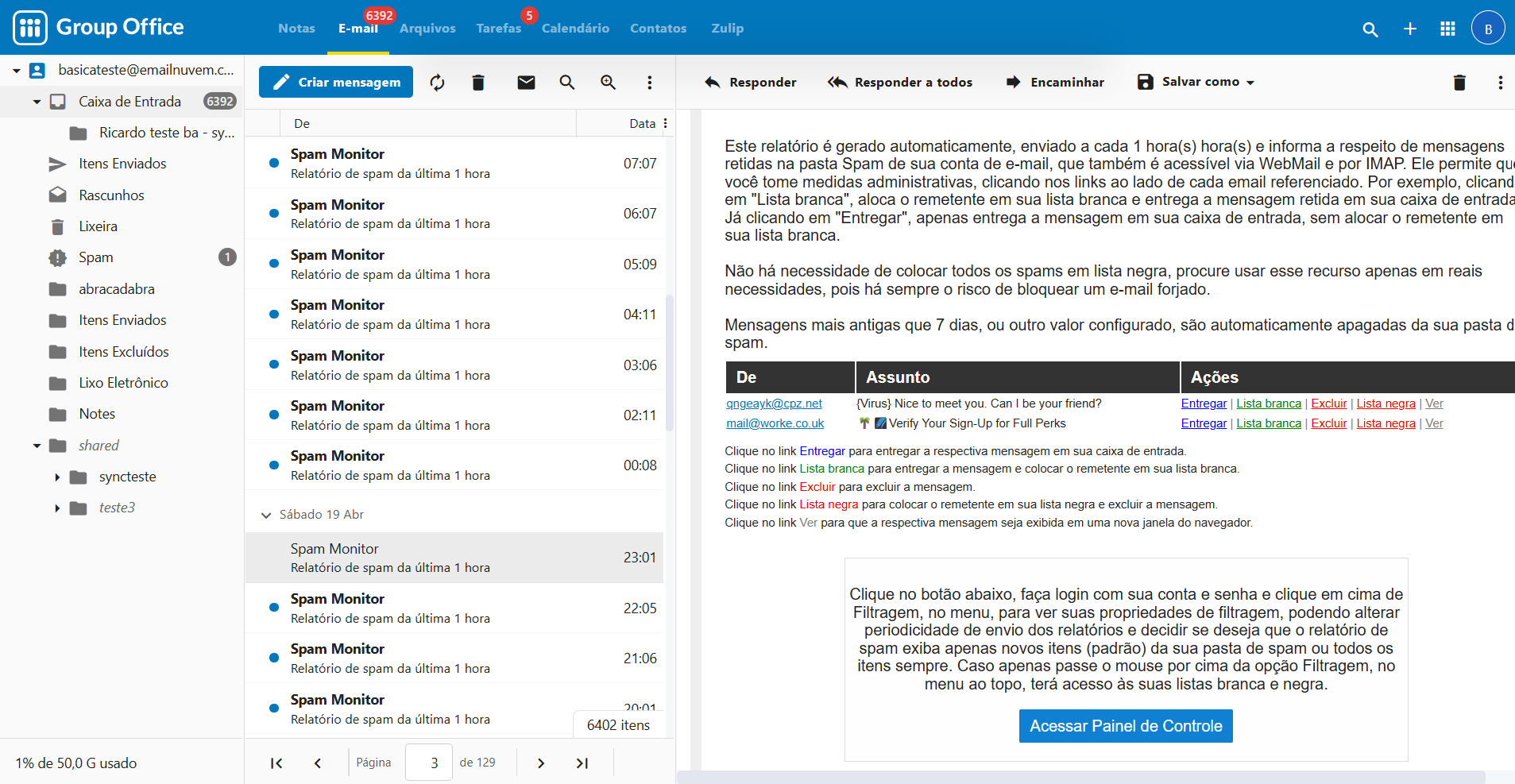Image resolution: width=1515 pixels, height=784 pixels.
Task: Open the Tarefas tab
Action: point(498,29)
